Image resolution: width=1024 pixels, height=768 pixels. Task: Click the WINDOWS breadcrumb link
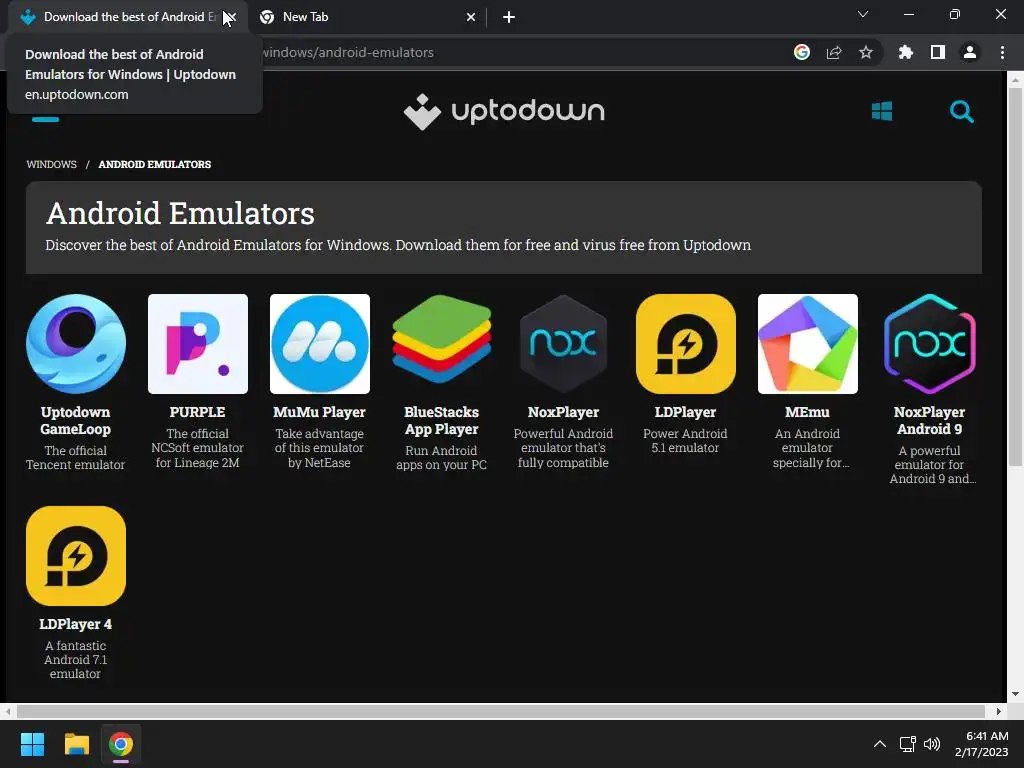point(52,164)
